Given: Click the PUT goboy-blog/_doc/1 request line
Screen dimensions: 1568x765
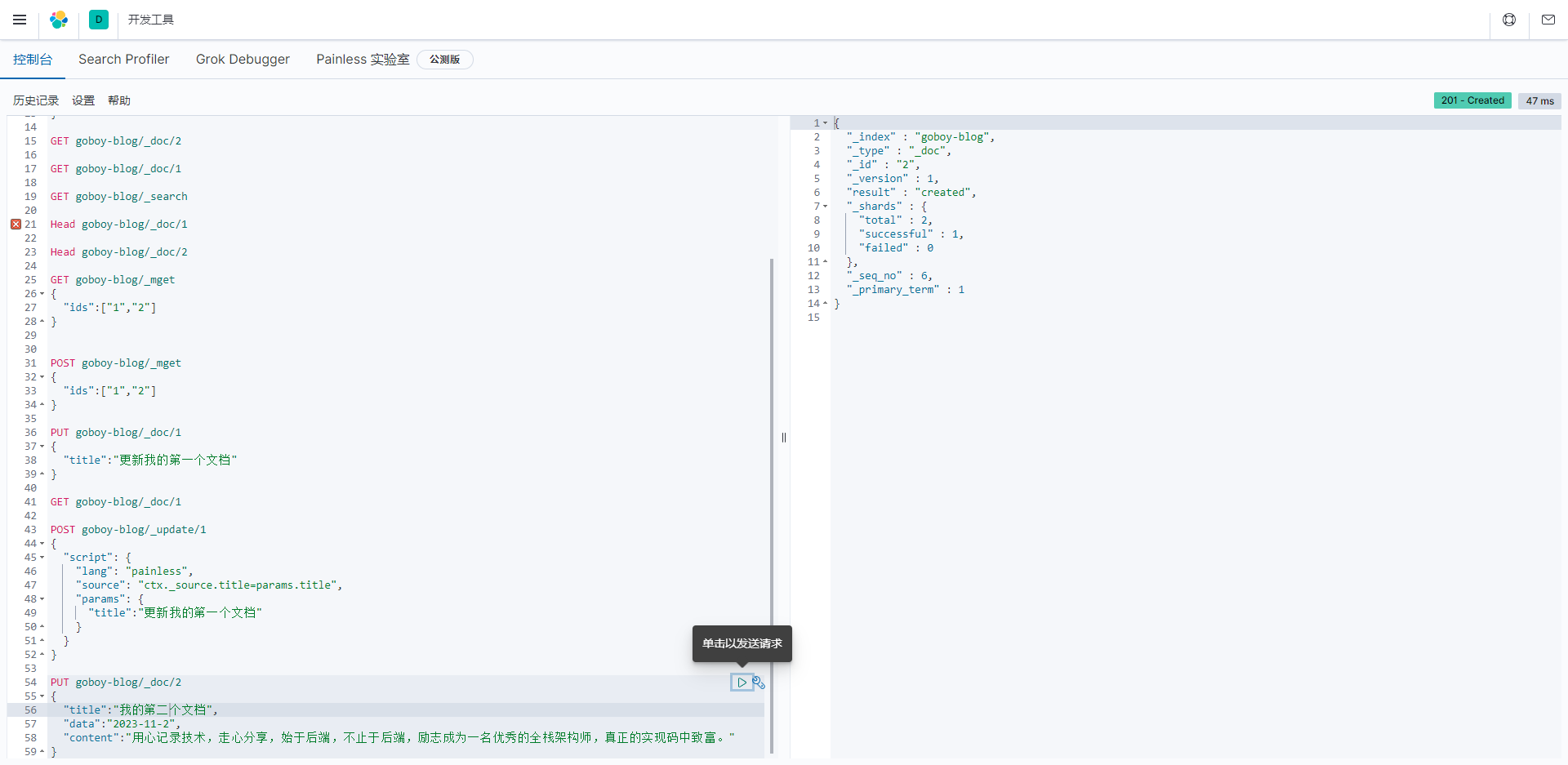Looking at the screenshot, I should [x=116, y=433].
